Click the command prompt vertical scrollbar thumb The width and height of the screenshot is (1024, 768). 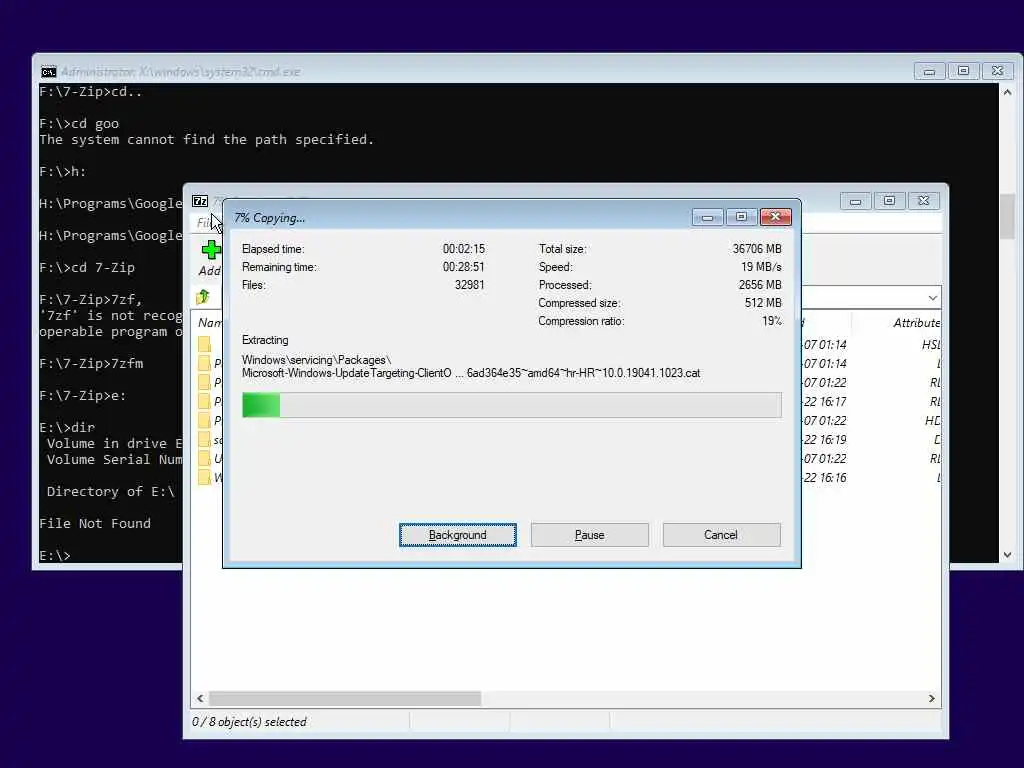(x=1007, y=217)
